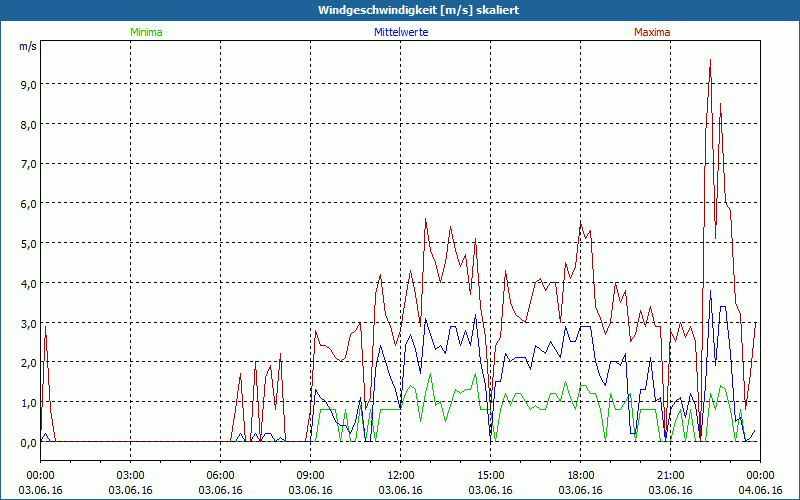Click the 21:00 time axis label
Viewport: 800px width, 500px height.
point(670,475)
